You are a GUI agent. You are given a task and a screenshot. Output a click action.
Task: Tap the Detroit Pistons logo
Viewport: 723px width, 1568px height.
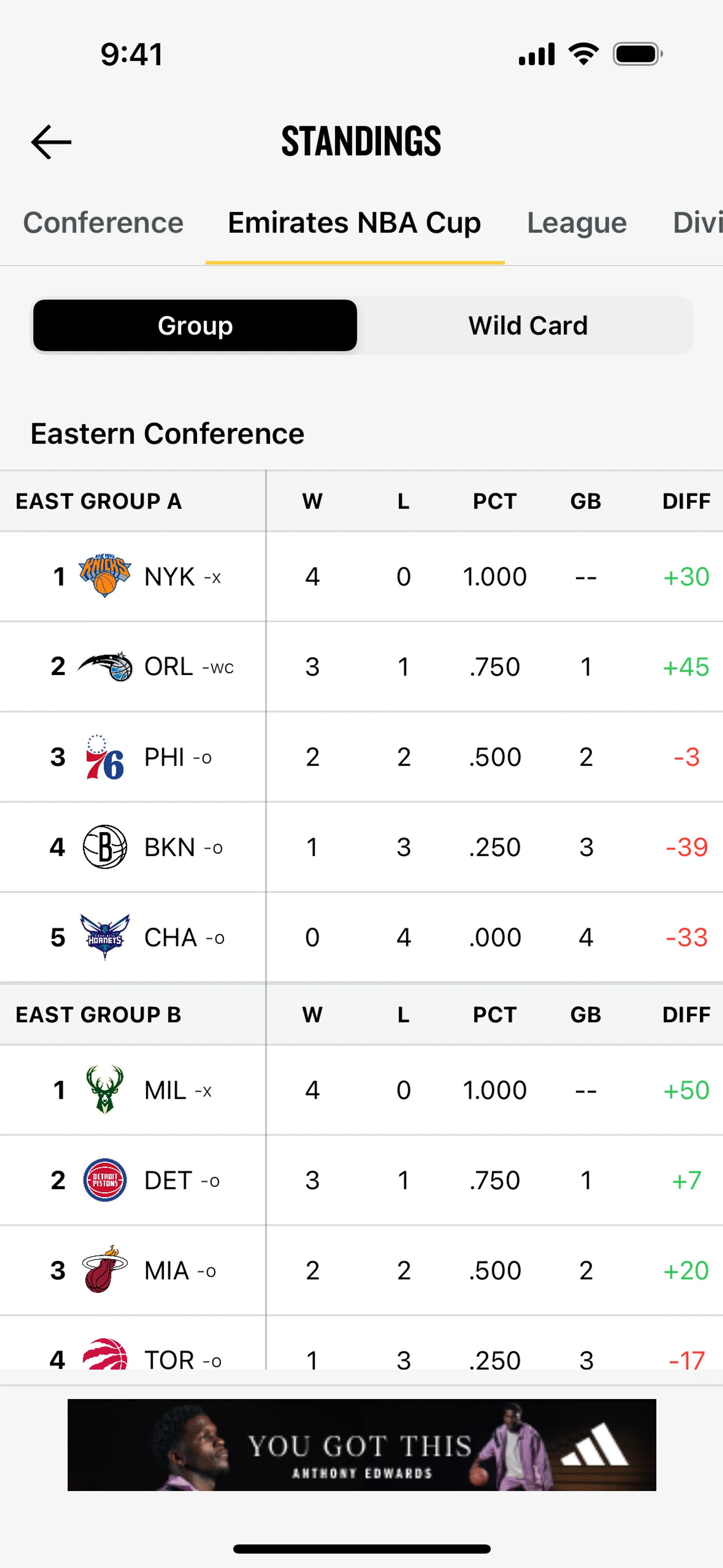point(105,1180)
